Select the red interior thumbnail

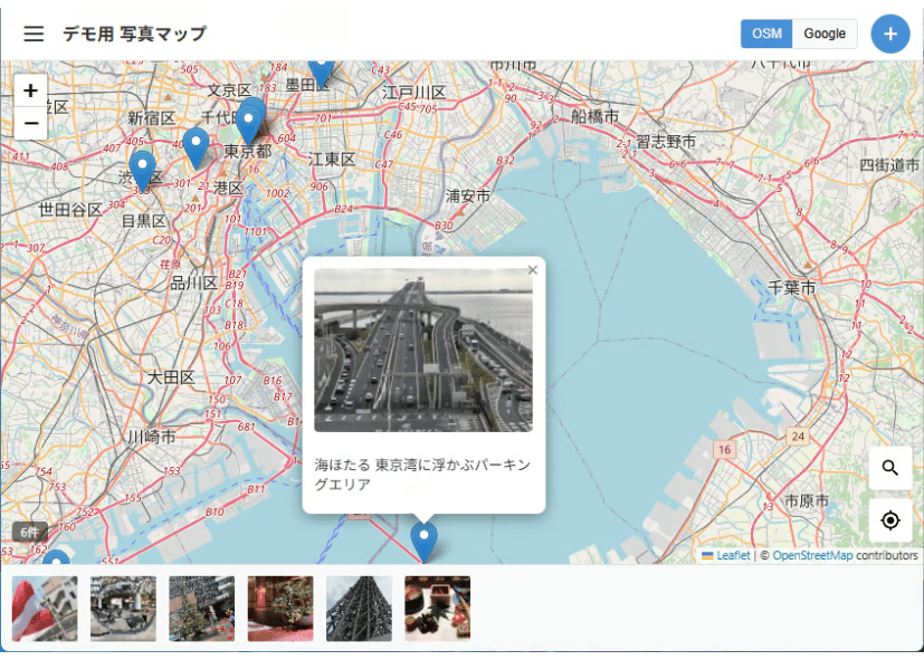pyautogui.click(x=280, y=608)
